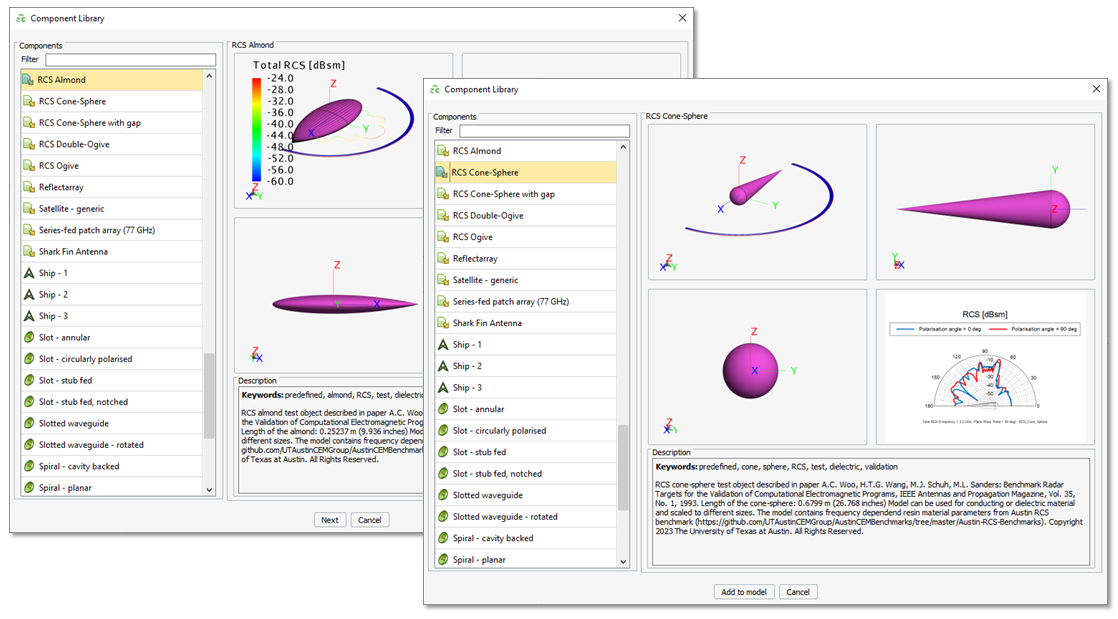Click the Filter field in back dialog
This screenshot has height=619, width=1118.
pyautogui.click(x=129, y=59)
